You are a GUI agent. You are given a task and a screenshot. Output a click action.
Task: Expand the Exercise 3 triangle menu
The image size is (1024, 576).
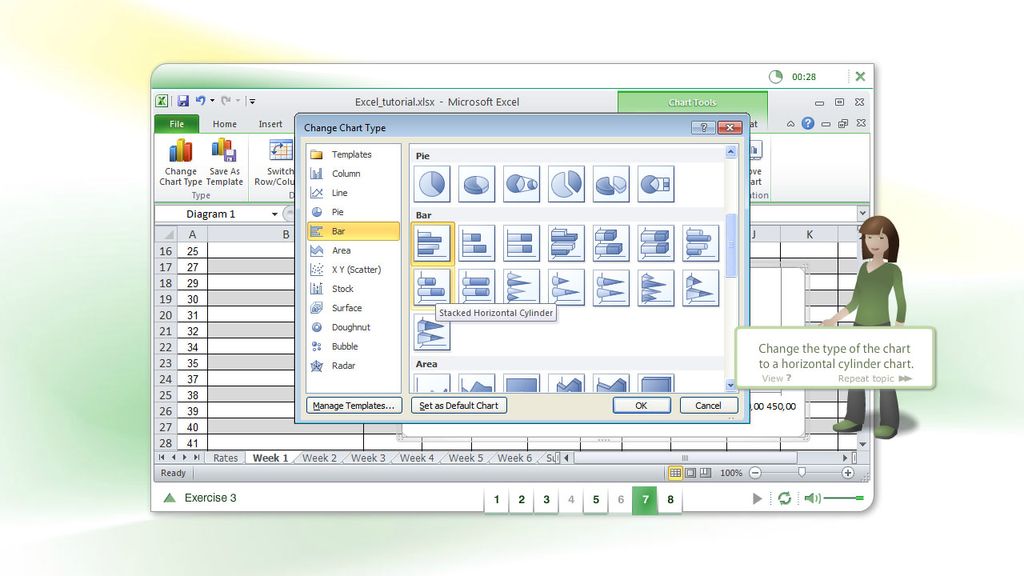click(170, 498)
